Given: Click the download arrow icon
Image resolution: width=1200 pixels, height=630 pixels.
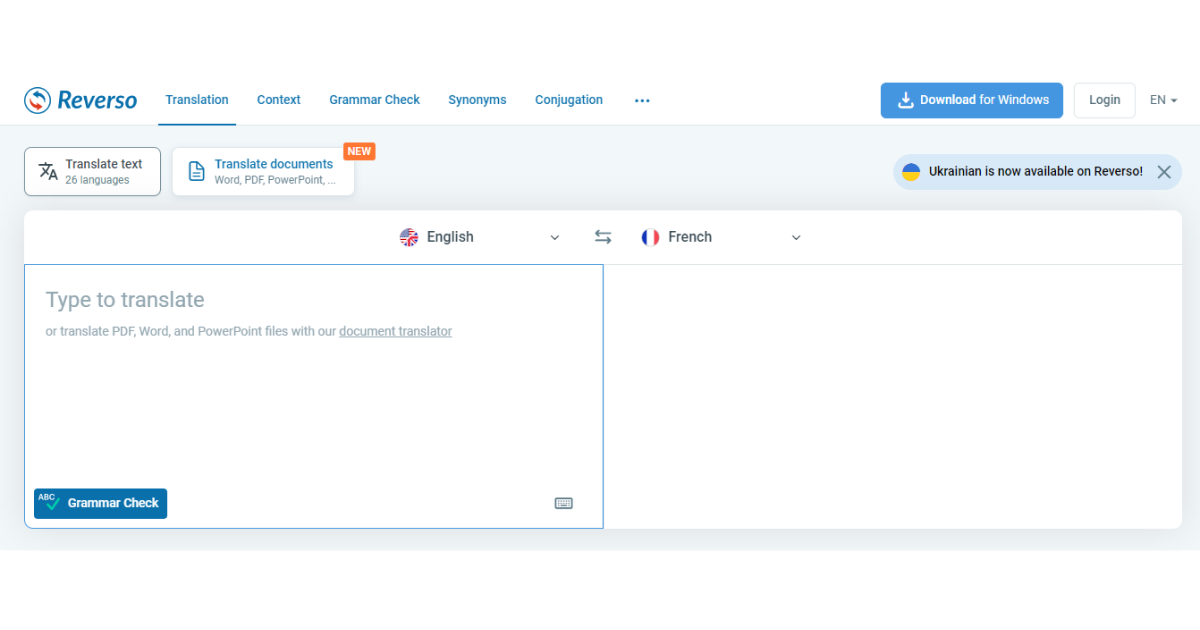Looking at the screenshot, I should coord(906,100).
